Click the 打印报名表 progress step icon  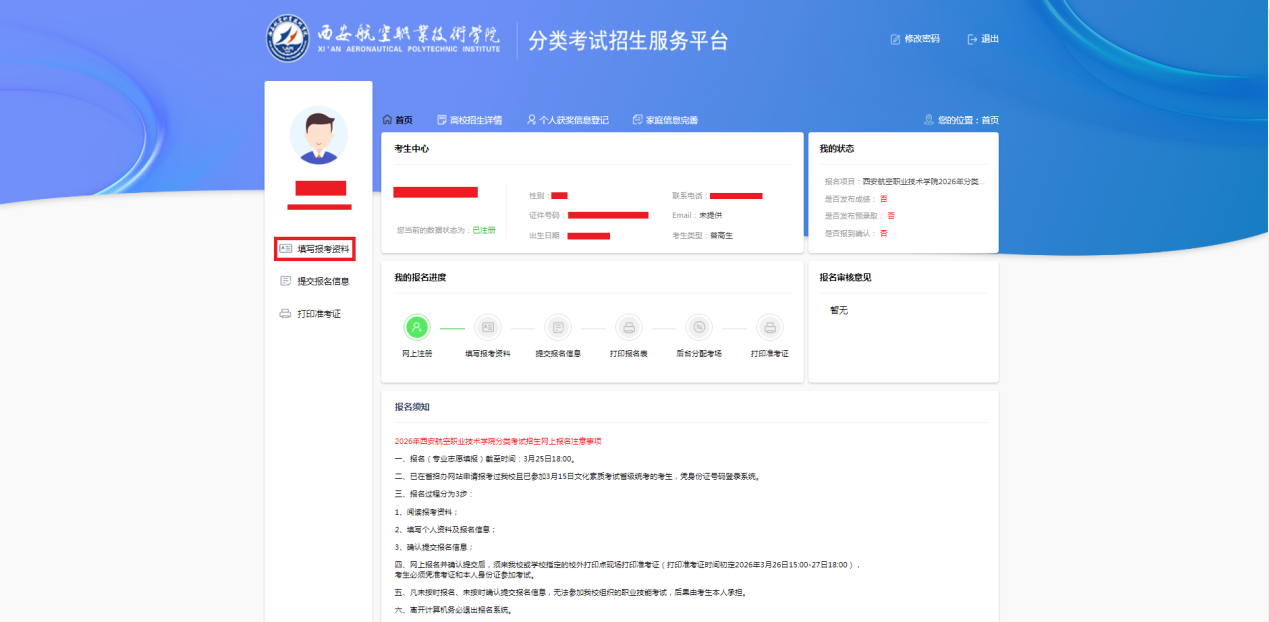[x=629, y=327]
